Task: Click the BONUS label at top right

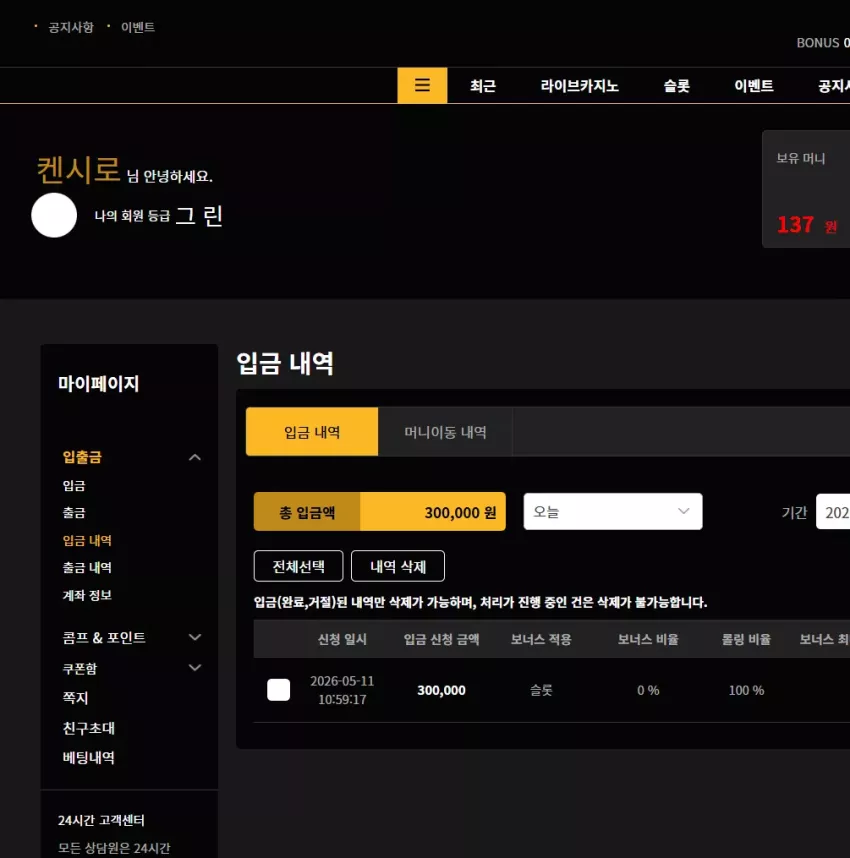Action: (x=818, y=43)
